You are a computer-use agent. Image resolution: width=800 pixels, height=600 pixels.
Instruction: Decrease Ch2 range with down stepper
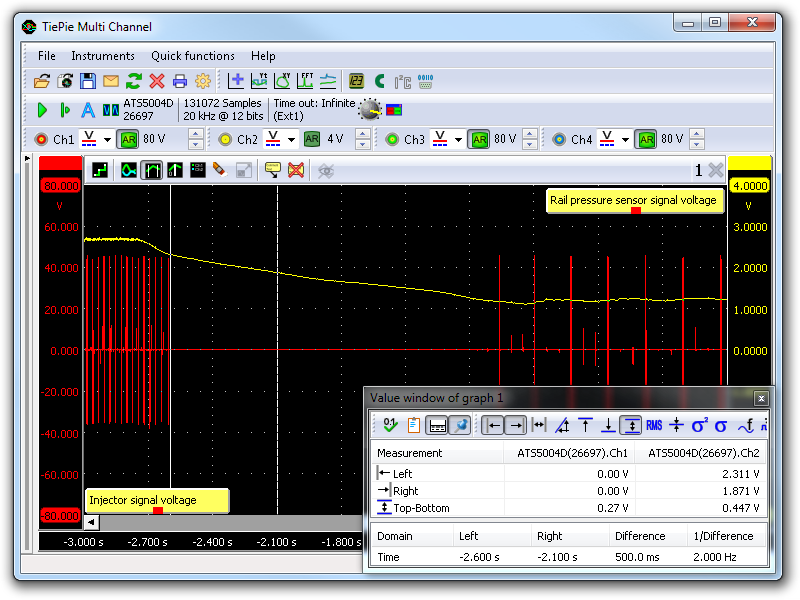[x=362, y=144]
